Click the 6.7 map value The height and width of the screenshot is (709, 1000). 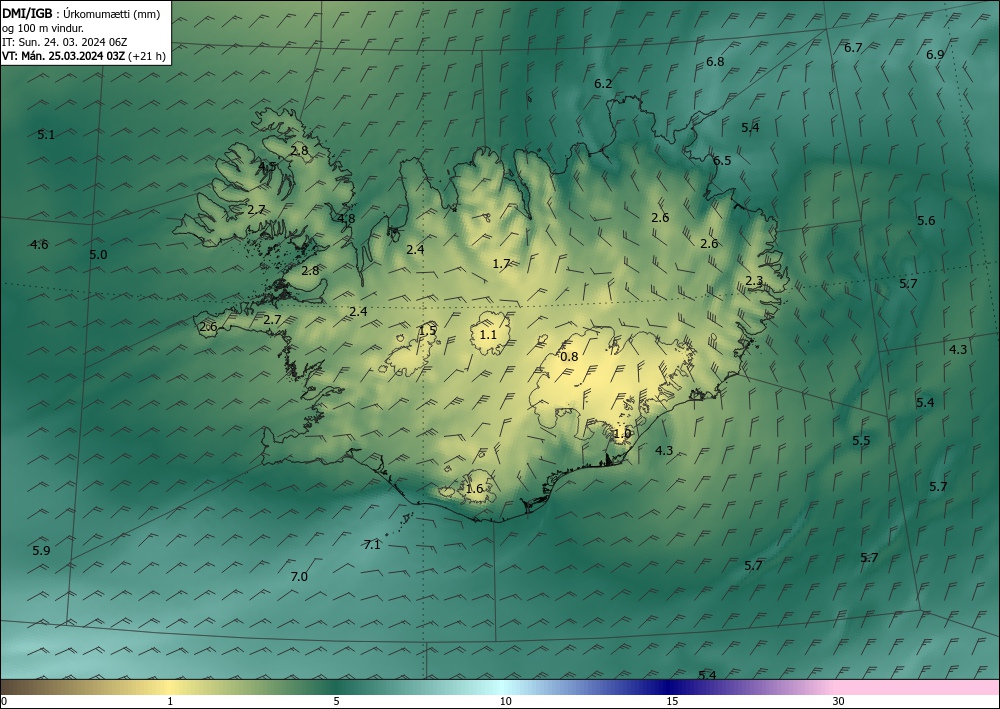[x=853, y=48]
